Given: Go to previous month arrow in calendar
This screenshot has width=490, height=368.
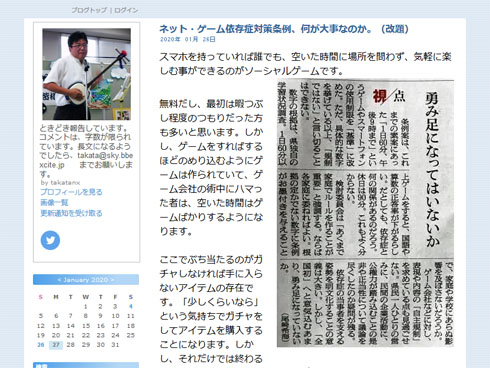Looking at the screenshot, I should click(59, 280).
